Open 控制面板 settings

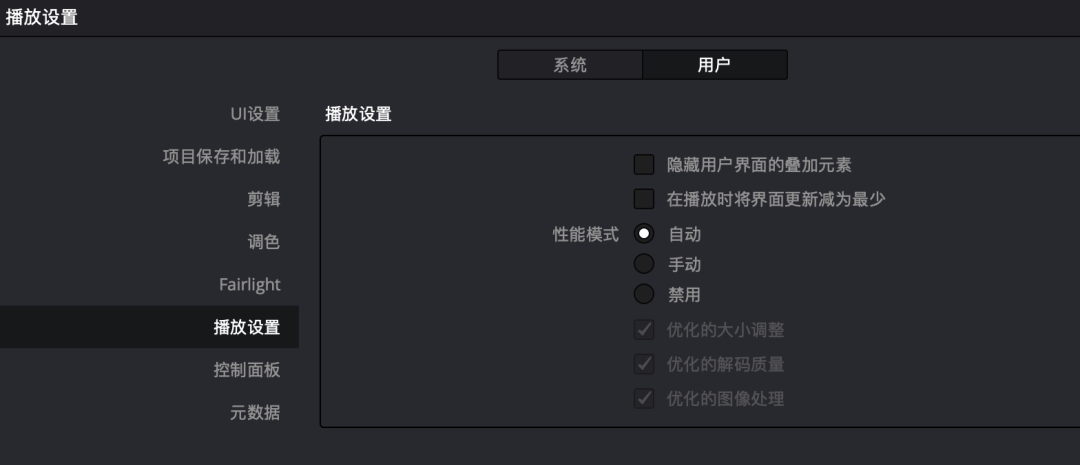247,370
